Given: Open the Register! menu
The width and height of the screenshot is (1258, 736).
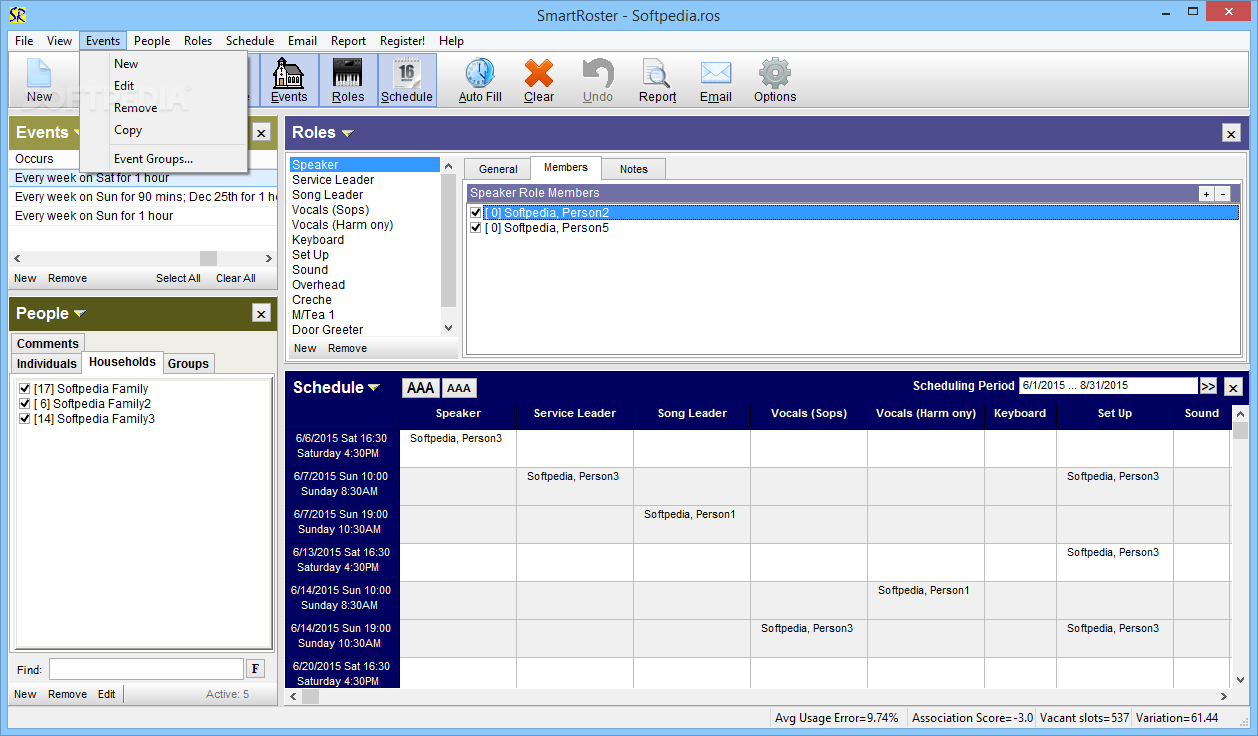Looking at the screenshot, I should click(x=402, y=41).
